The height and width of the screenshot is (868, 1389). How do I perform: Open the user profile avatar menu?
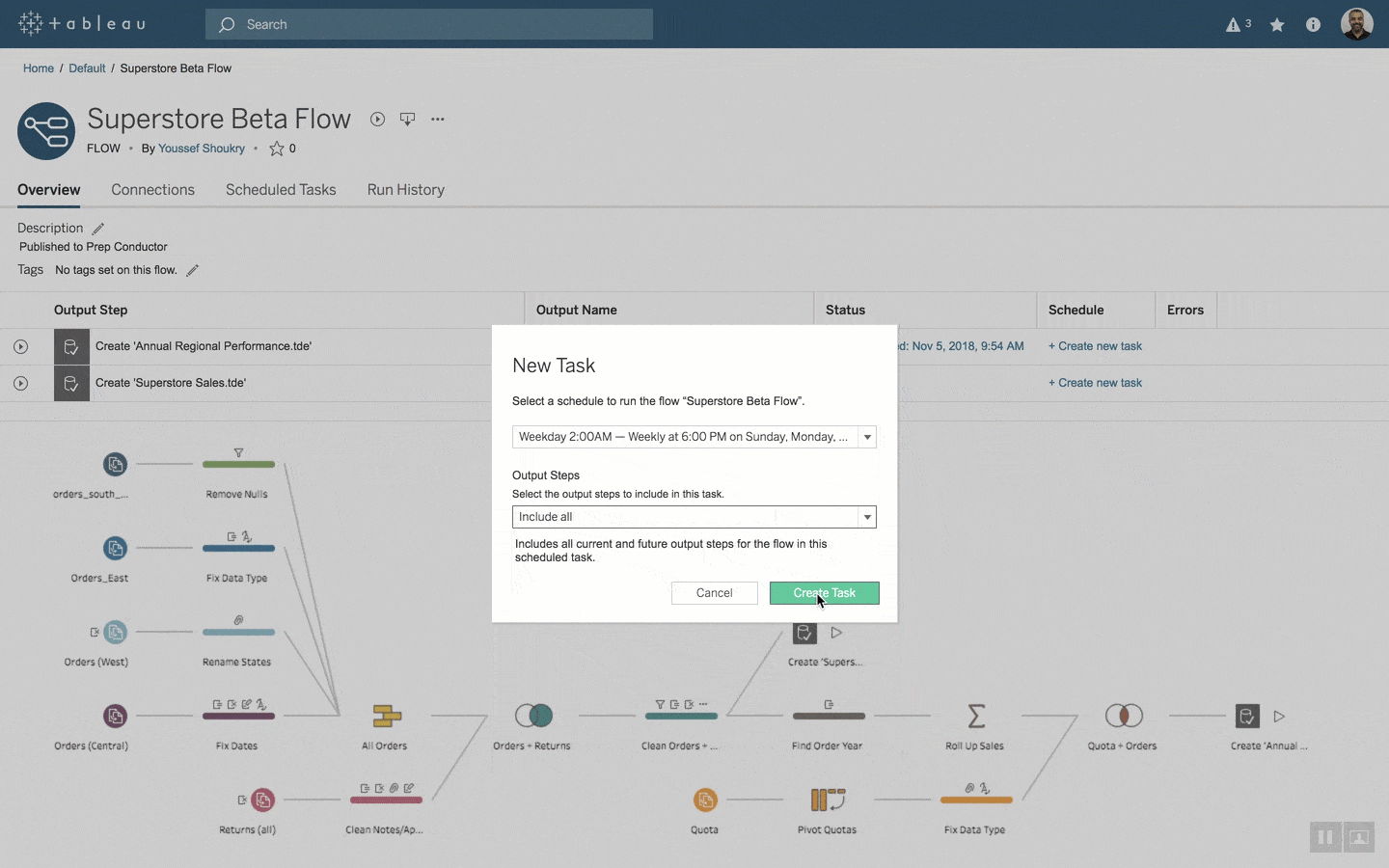click(1357, 24)
